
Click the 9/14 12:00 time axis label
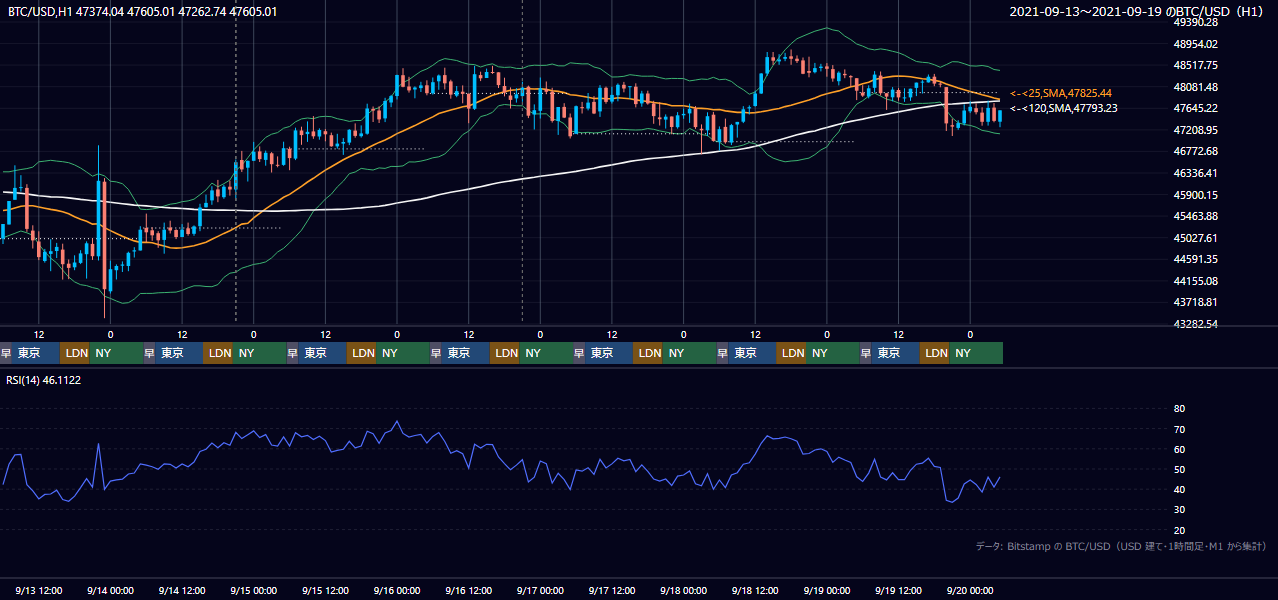(182, 590)
